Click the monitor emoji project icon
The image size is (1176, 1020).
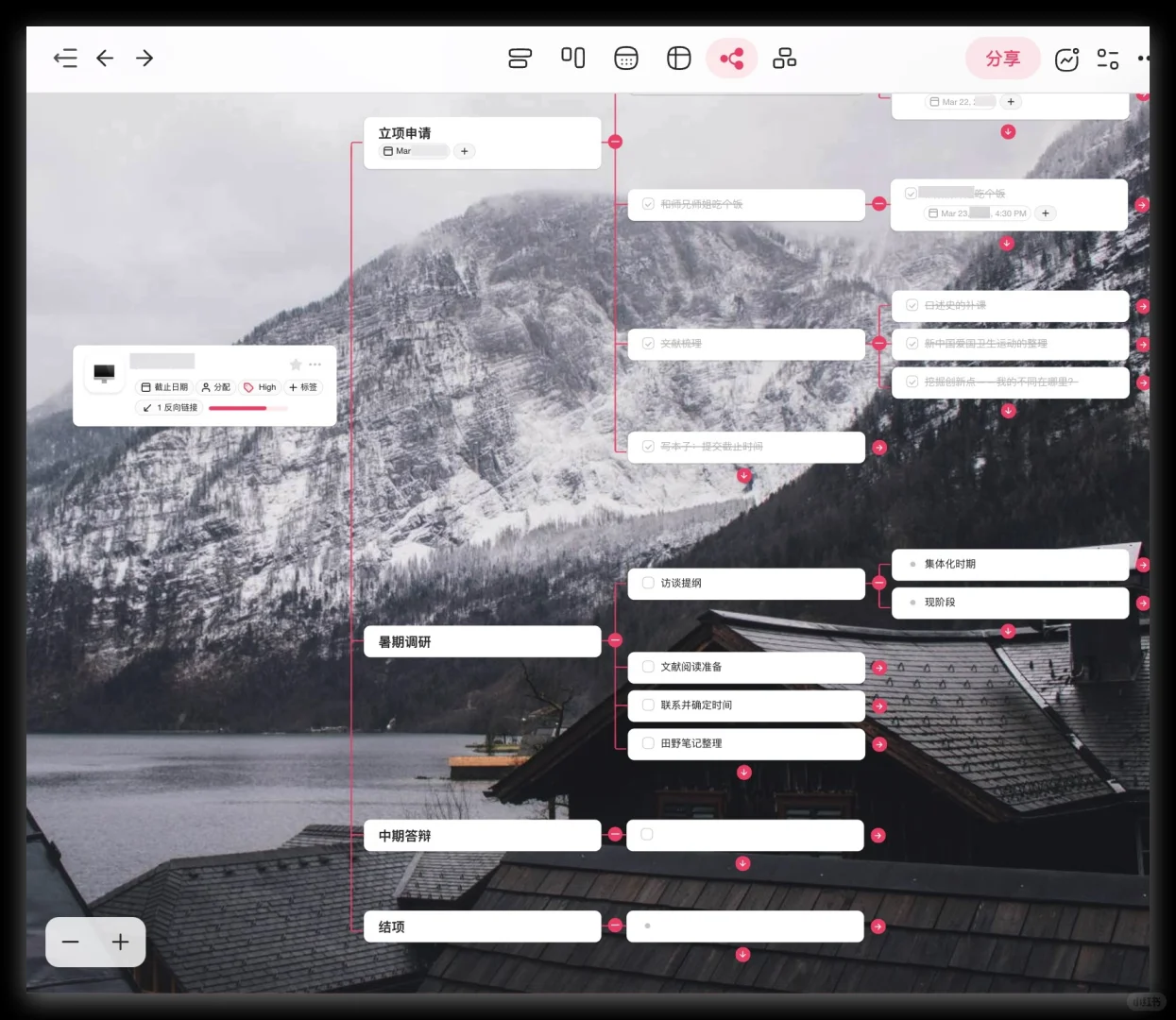tap(104, 373)
